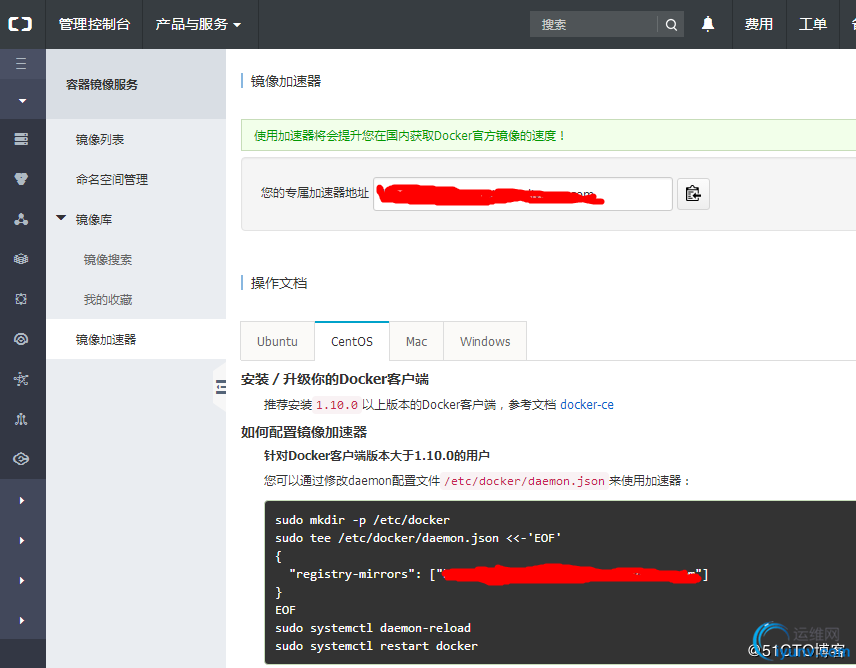The height and width of the screenshot is (668, 856).
Task: Toggle the hamburger menu icon in left rail
Action: point(21,64)
